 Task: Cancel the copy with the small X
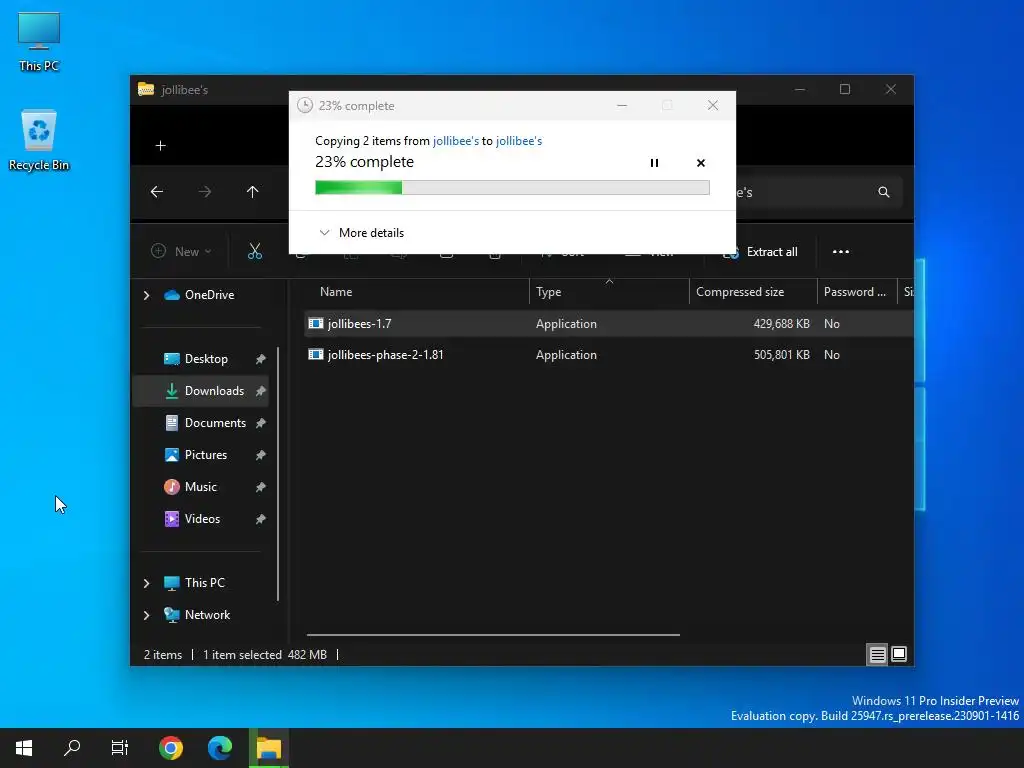(x=701, y=163)
